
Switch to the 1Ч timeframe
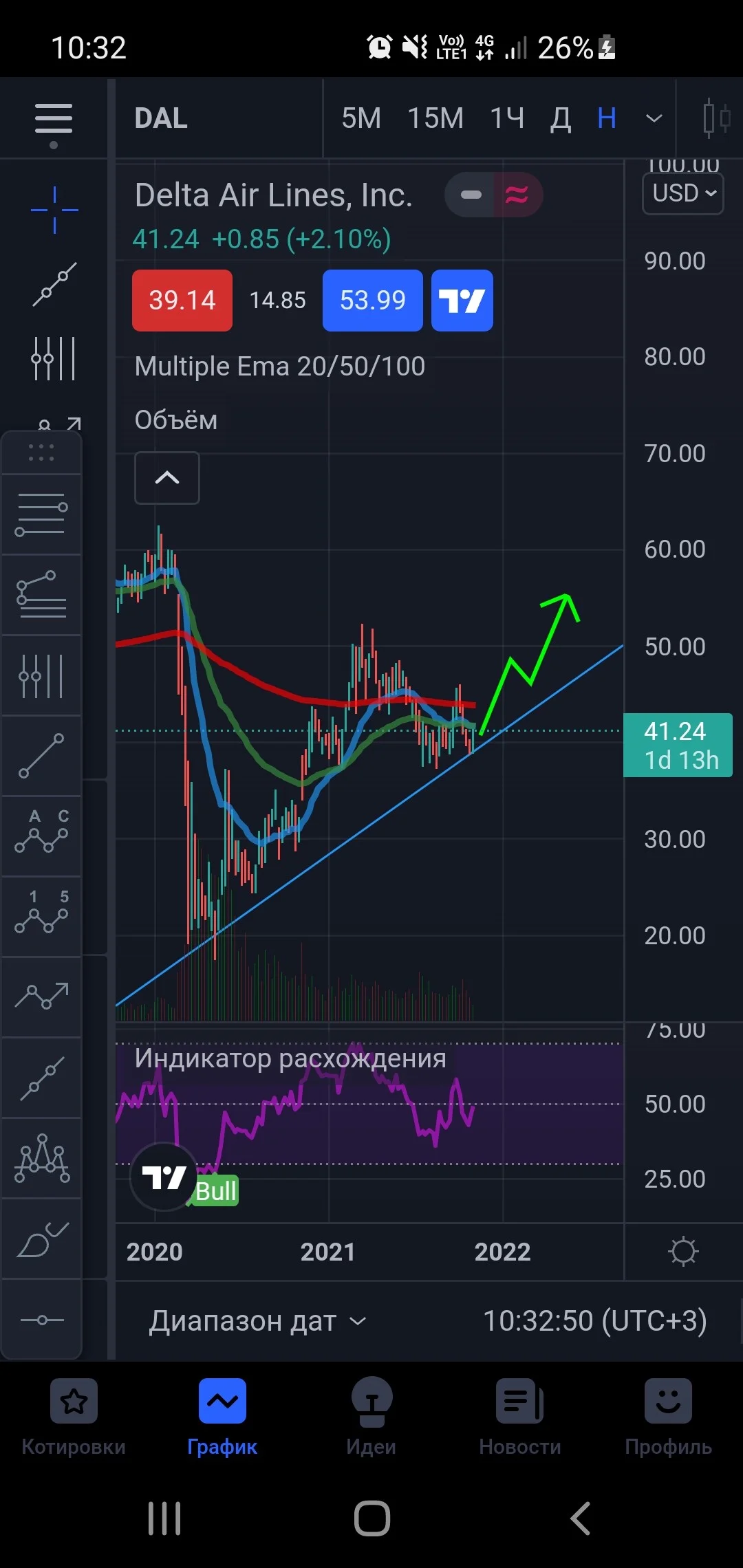(x=507, y=118)
